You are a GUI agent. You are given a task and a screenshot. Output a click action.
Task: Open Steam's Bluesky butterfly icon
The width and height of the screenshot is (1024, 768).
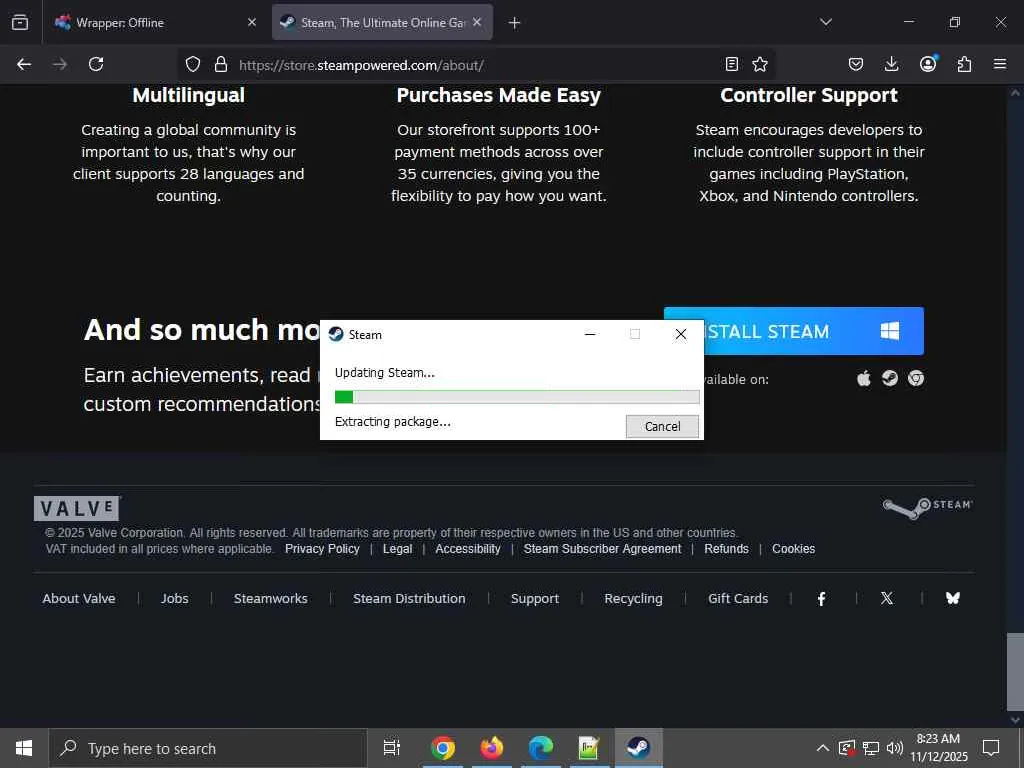coord(953,598)
